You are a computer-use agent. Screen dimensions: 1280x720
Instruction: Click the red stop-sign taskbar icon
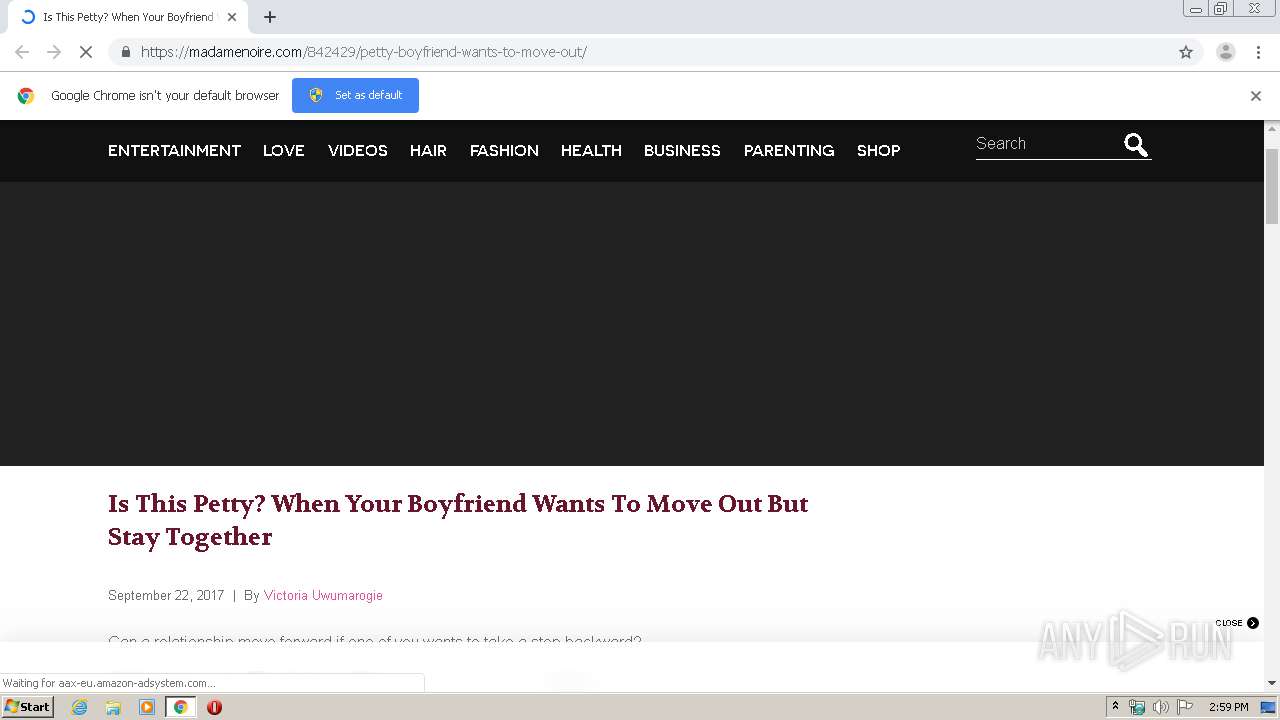pos(214,707)
